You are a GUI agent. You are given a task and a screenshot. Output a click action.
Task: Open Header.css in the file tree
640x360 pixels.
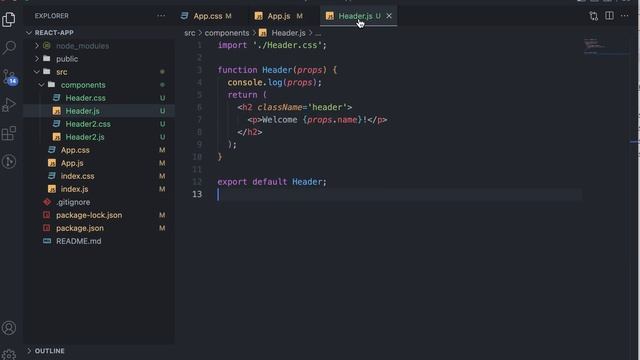pyautogui.click(x=85, y=98)
